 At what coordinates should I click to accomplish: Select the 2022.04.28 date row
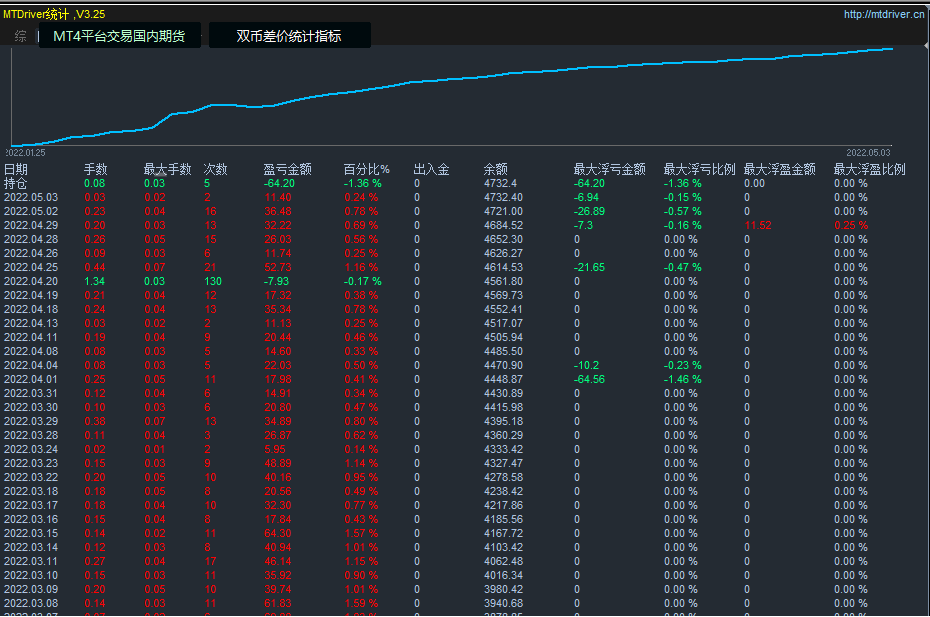[31, 239]
